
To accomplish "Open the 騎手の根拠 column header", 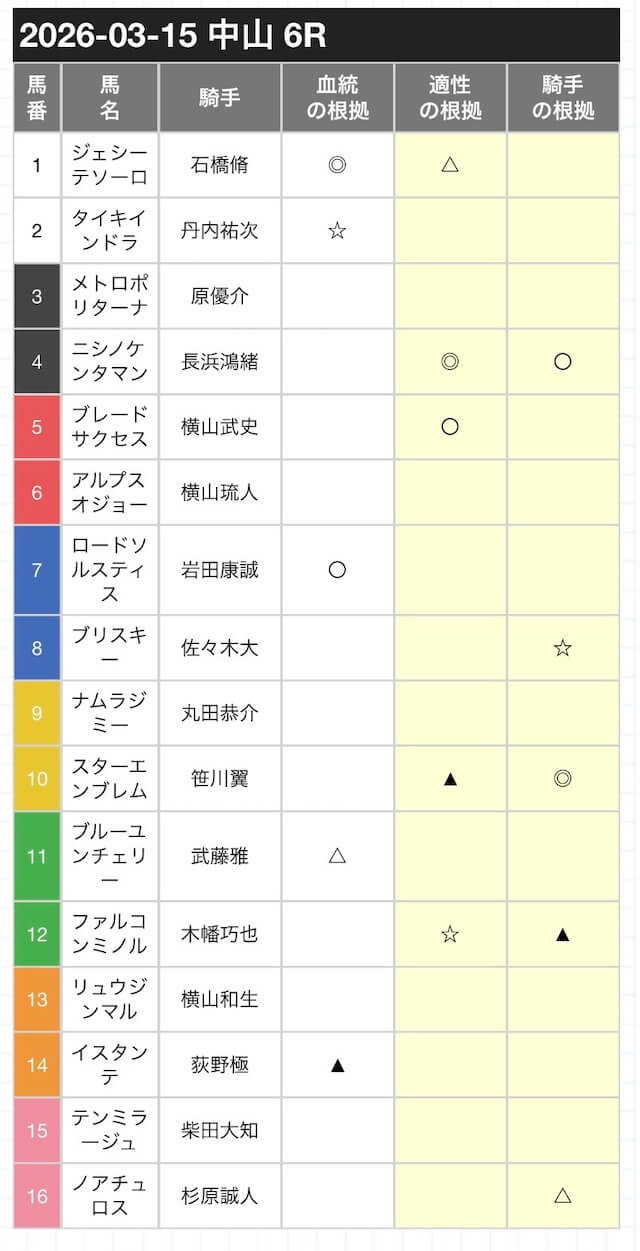I will 563,98.
